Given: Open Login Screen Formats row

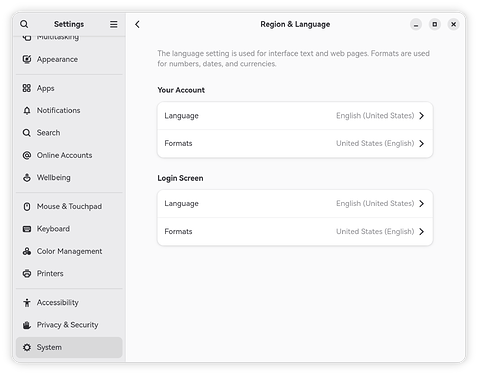Looking at the screenshot, I should point(295,232).
